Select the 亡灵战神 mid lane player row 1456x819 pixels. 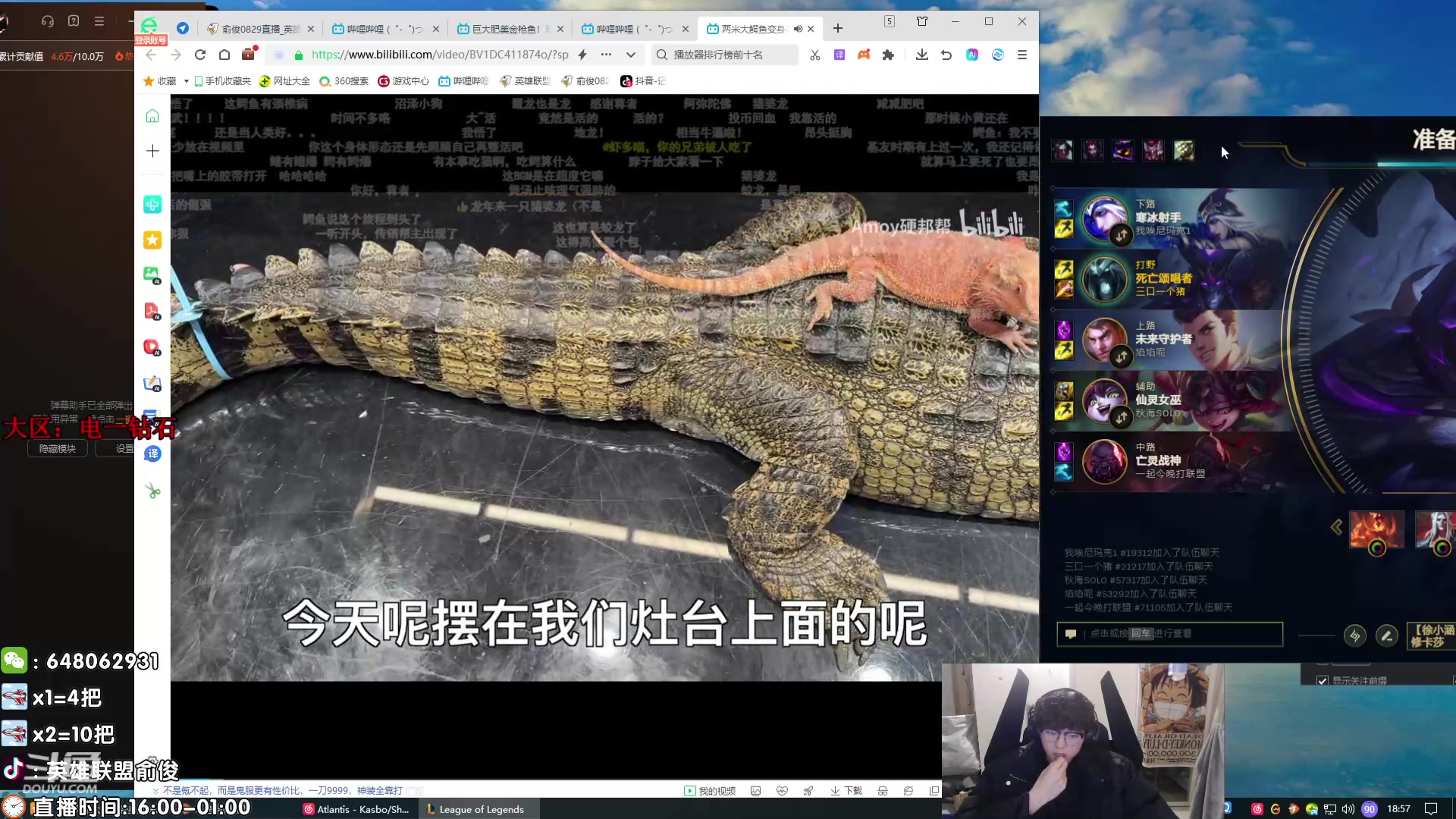click(x=1172, y=460)
